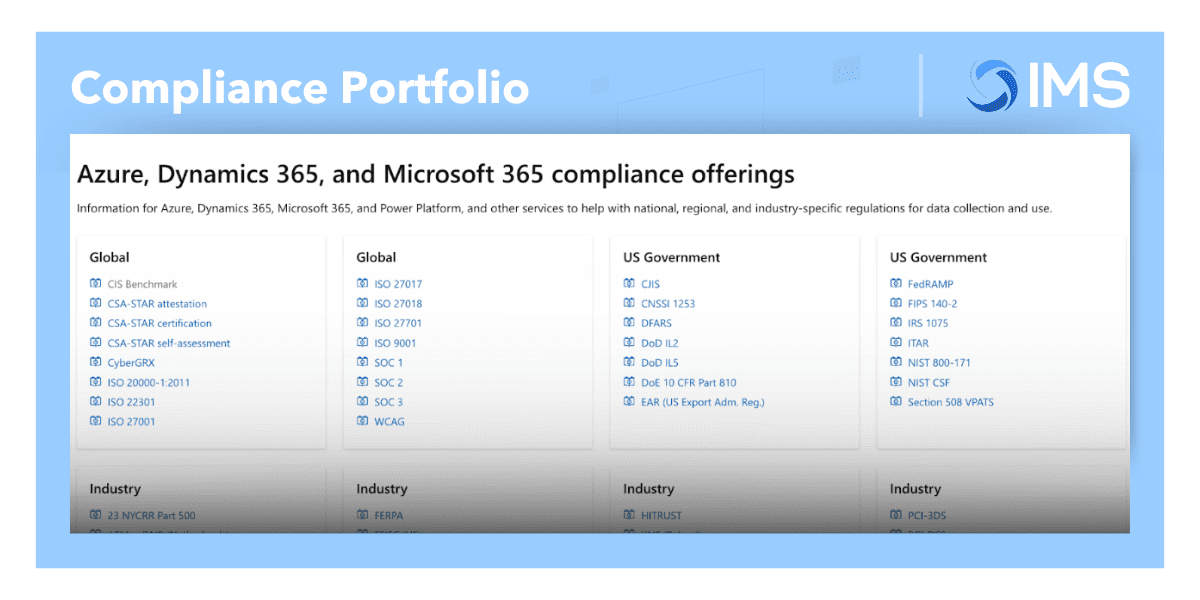Viewport: 1200px width, 600px height.
Task: Click the book icon beside DFARS
Action: 630,323
